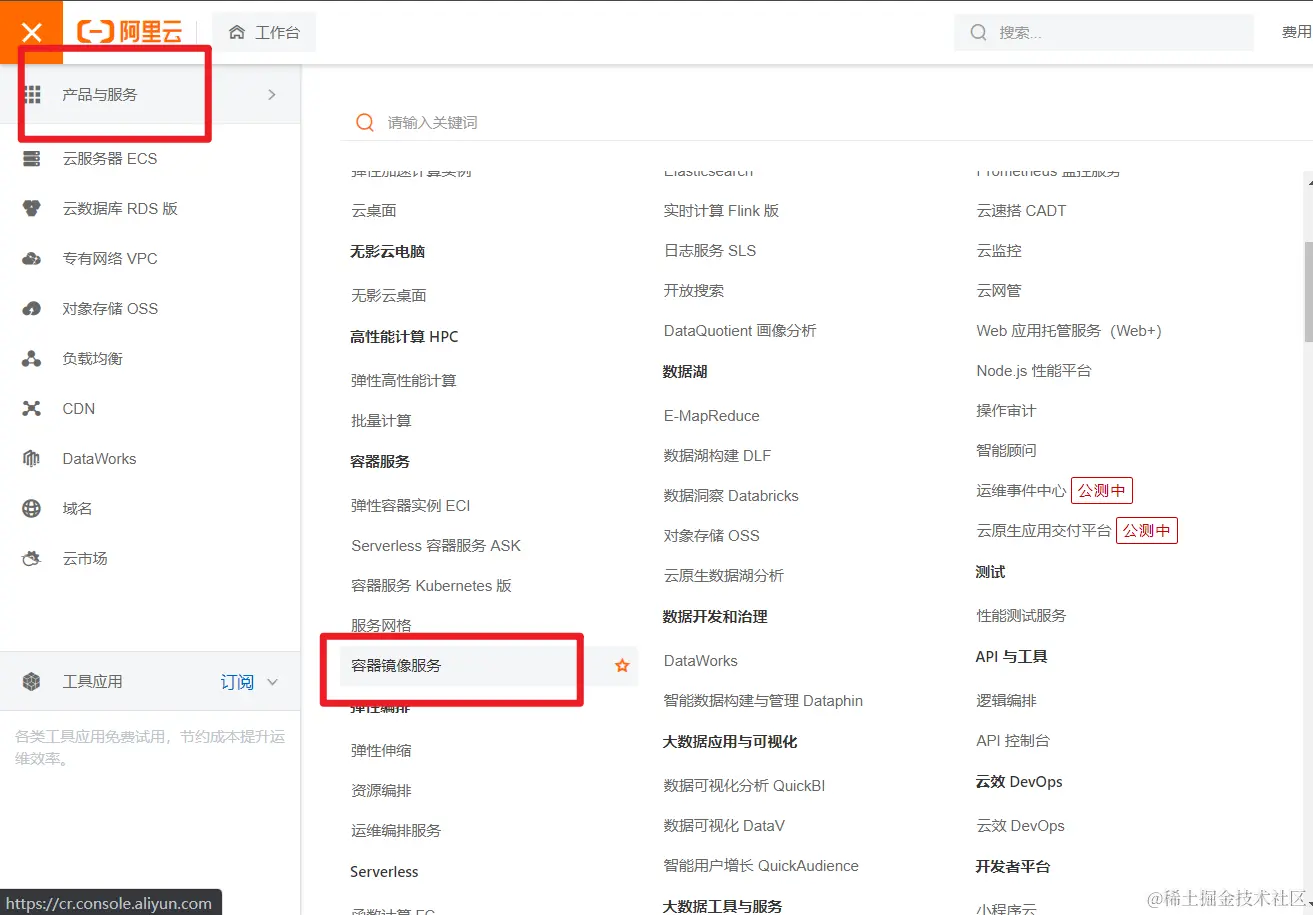
Task: Collapse the 工具应用 section chevron
Action: 273,682
